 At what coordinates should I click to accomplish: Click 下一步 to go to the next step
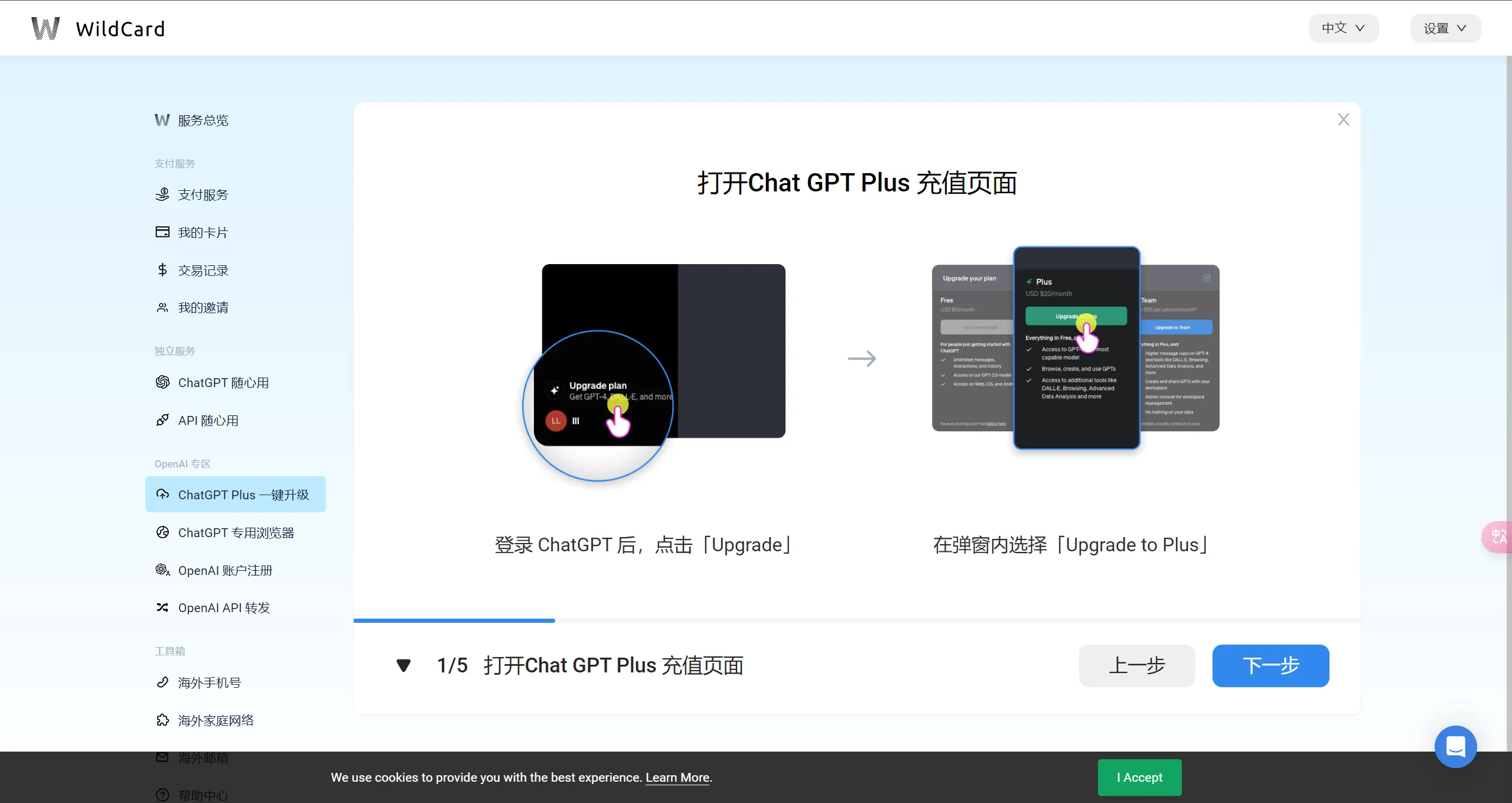click(x=1271, y=666)
